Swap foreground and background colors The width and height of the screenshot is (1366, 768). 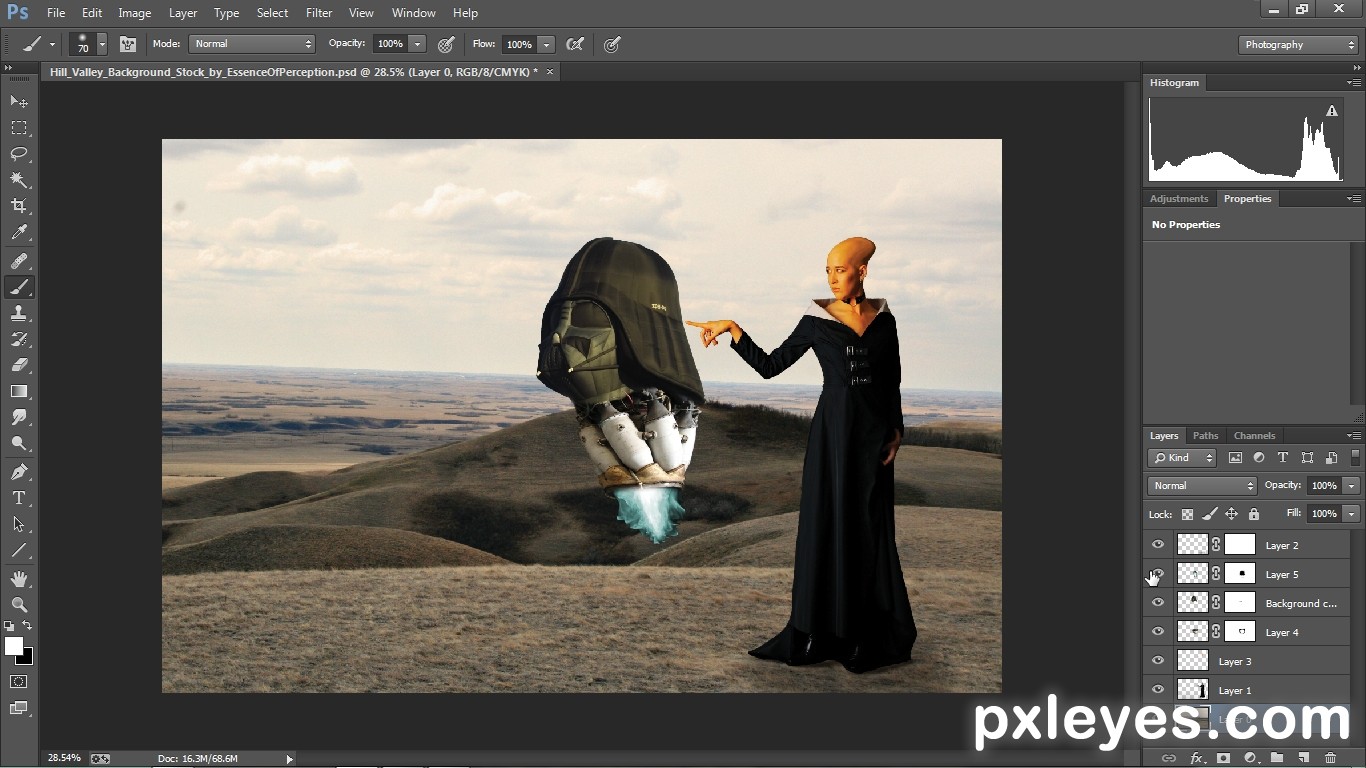pos(28,626)
